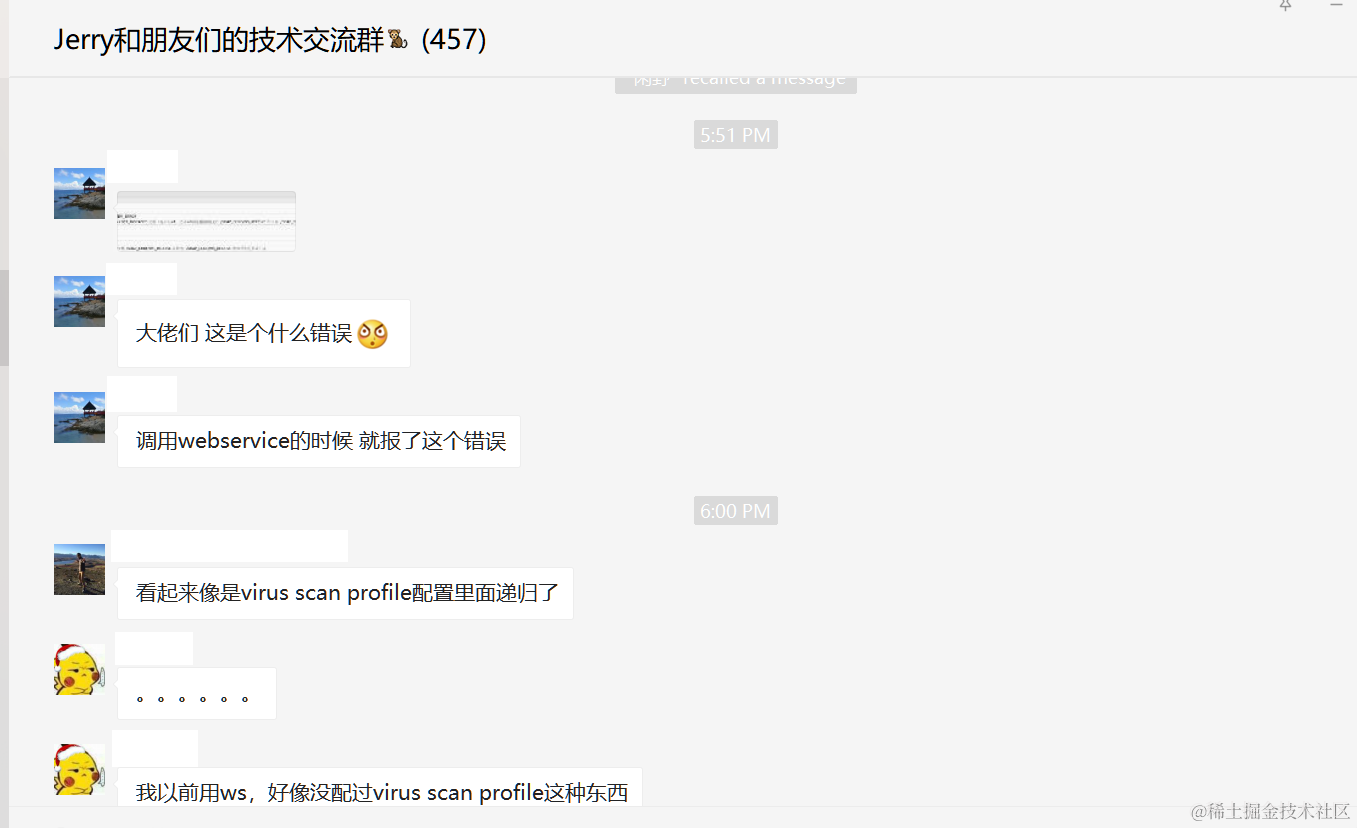Click avatar of the "virus scan profile配置里面递归了" sender
Image resolution: width=1357 pixels, height=828 pixels.
coord(79,570)
